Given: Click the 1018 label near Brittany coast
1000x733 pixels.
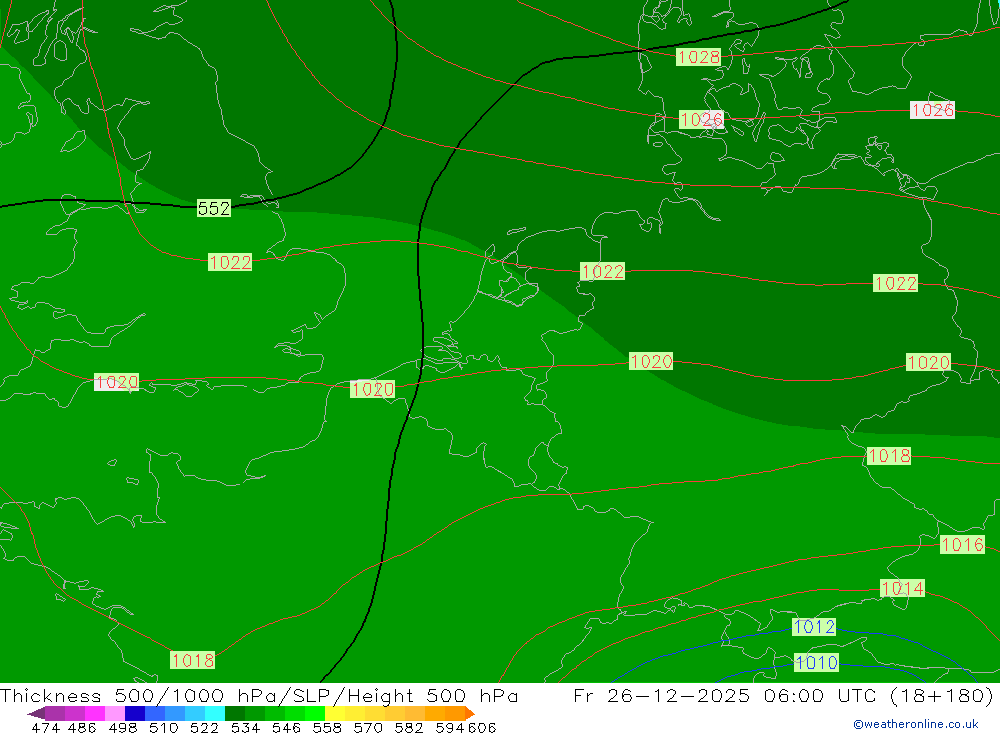Looking at the screenshot, I should tap(193, 660).
